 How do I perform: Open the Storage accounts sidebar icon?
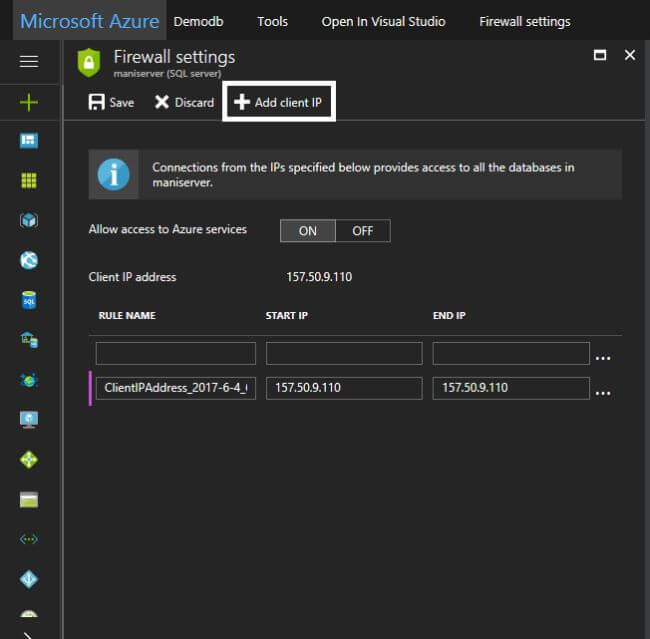point(29,500)
